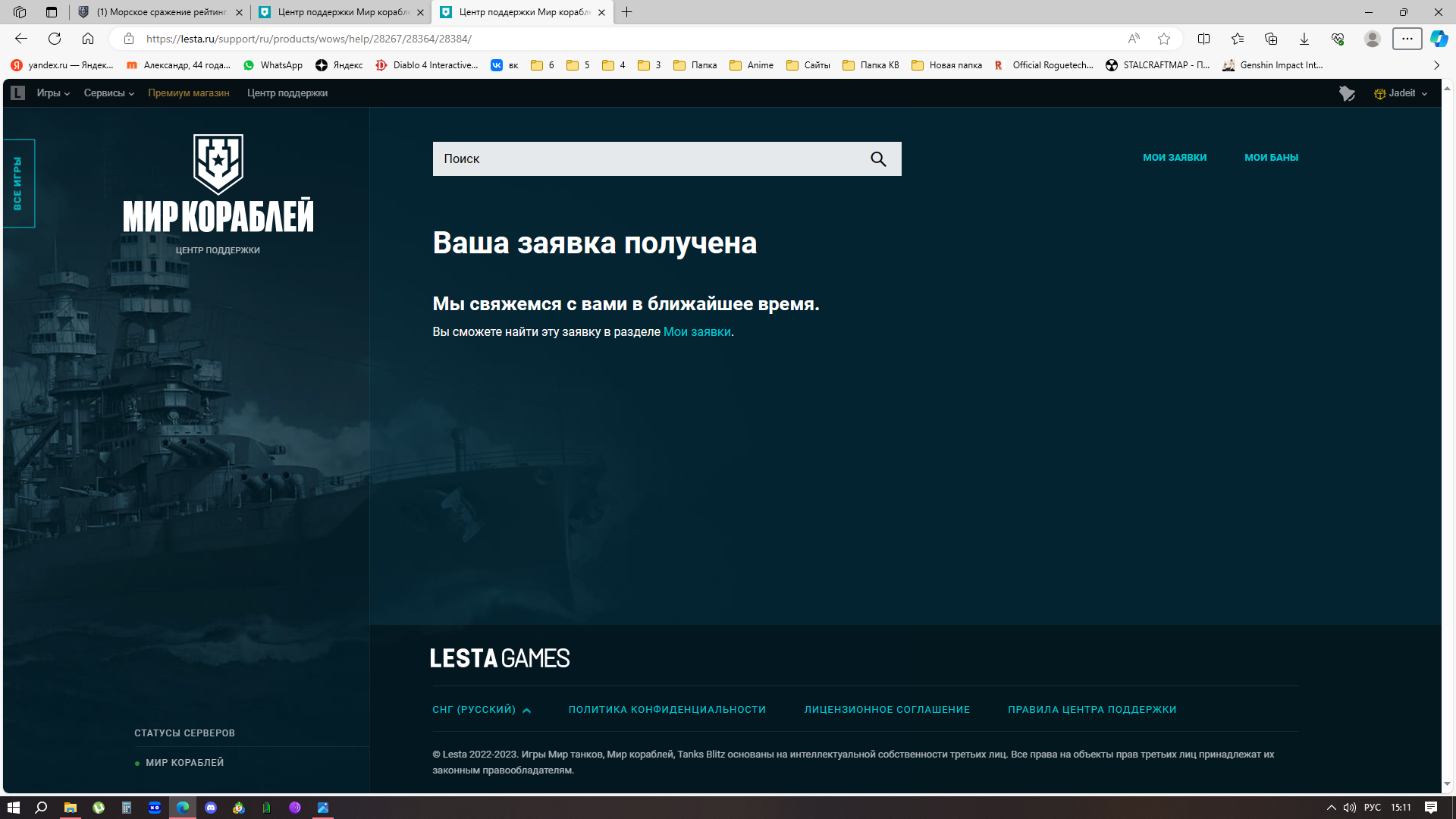The width and height of the screenshot is (1456, 819).
Task: Open the ВСЕ ИГРЫ side tab
Action: point(18,184)
